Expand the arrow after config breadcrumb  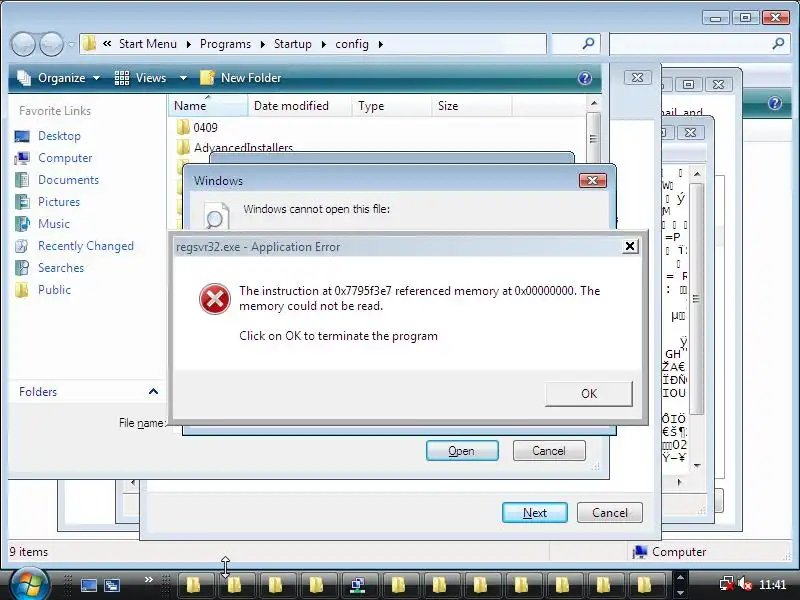(381, 44)
